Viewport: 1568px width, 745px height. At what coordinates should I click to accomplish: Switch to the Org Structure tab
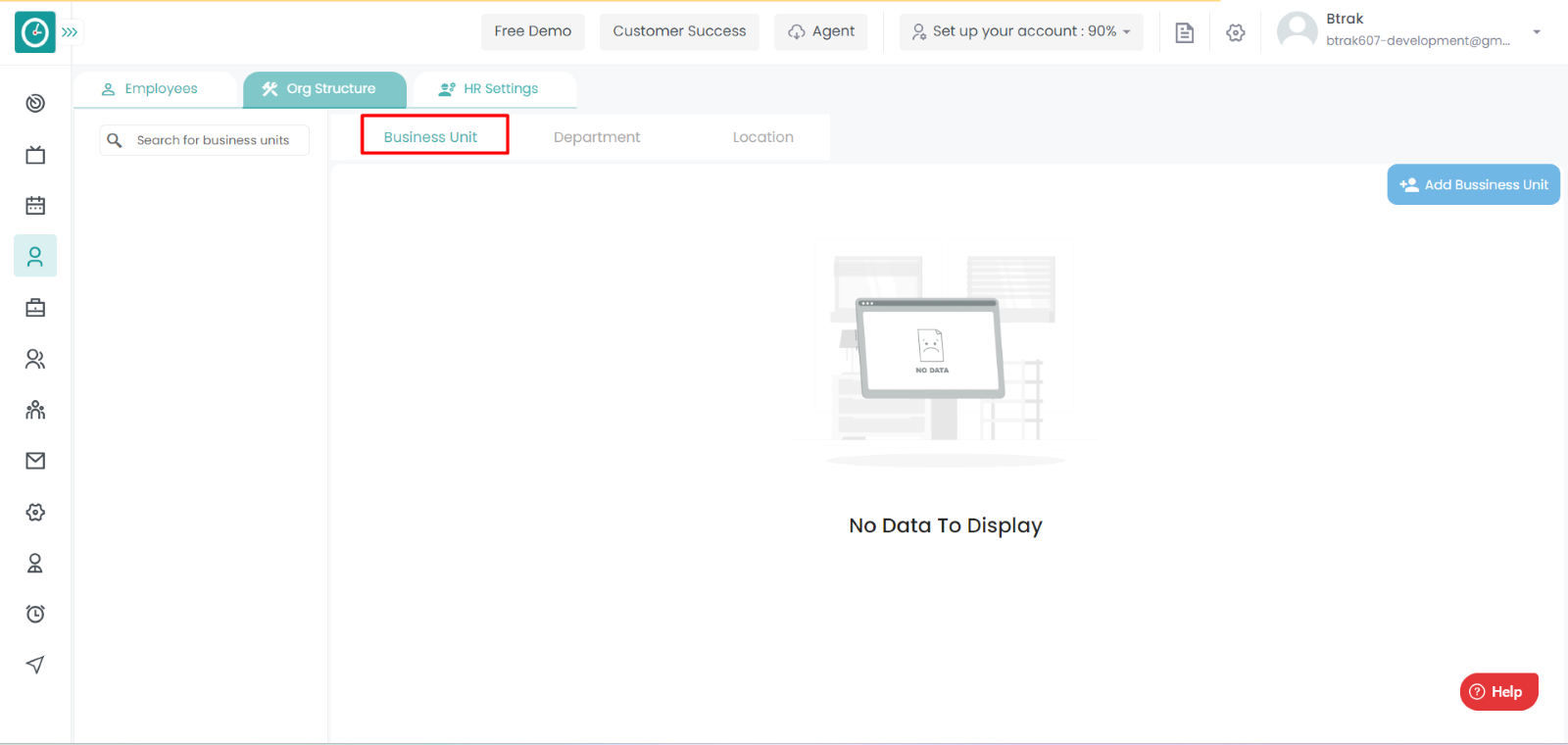click(x=324, y=89)
